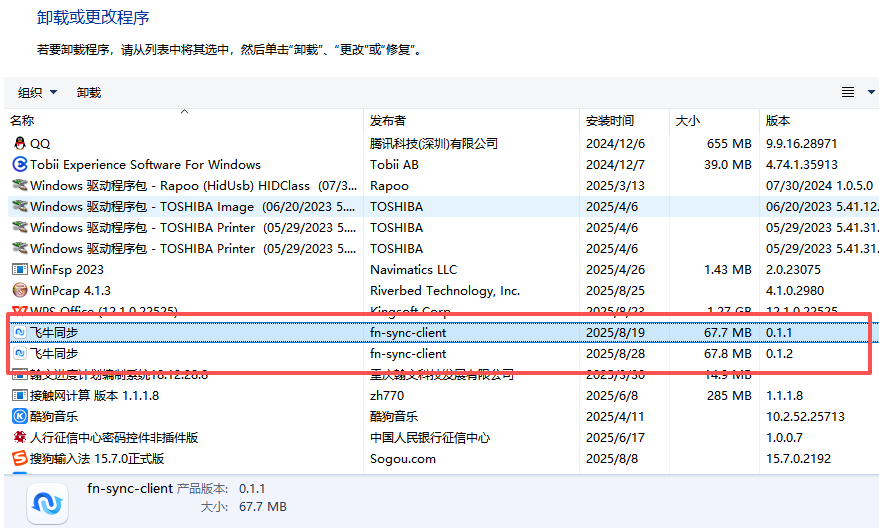Click version 2.0.23075 cell
The image size is (879, 528).
point(793,270)
